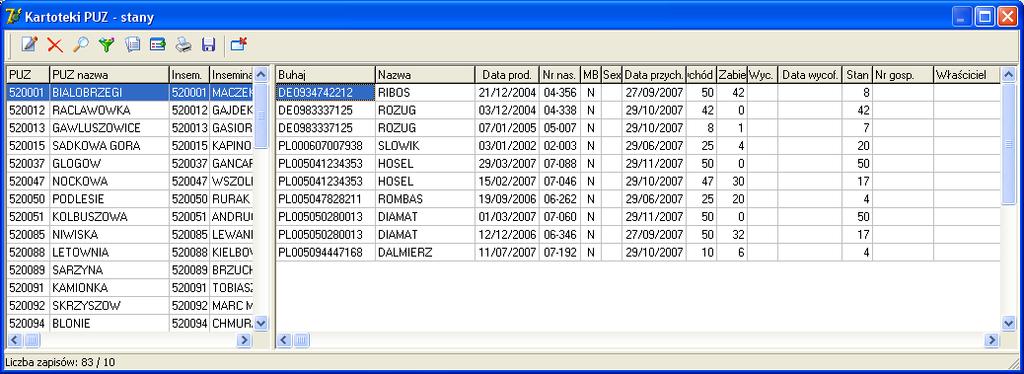Select the RACLAWOWKA row
This screenshot has height=374, width=1024.
click(130, 110)
